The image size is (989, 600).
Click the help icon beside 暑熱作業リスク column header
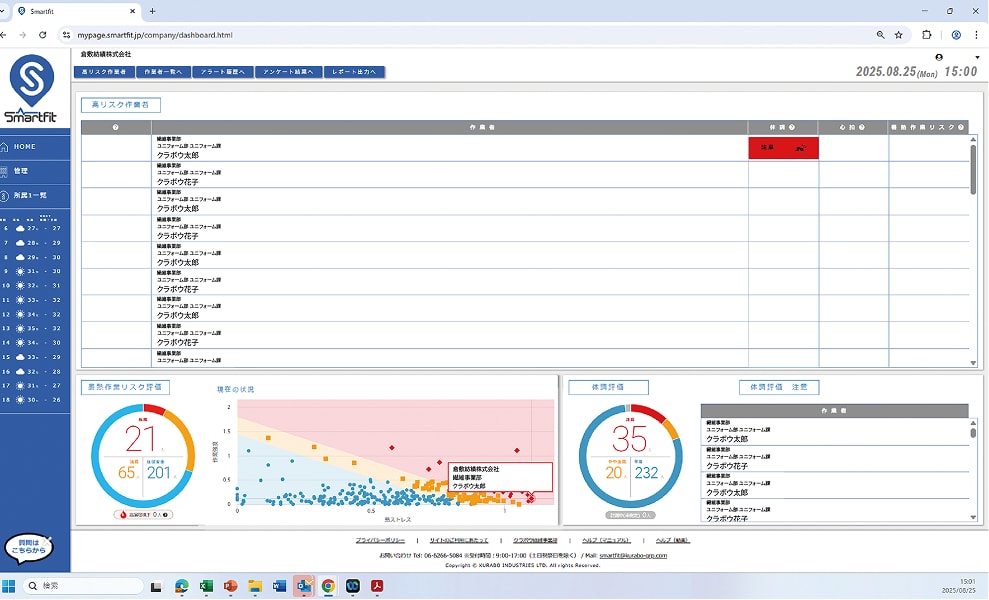[961, 127]
